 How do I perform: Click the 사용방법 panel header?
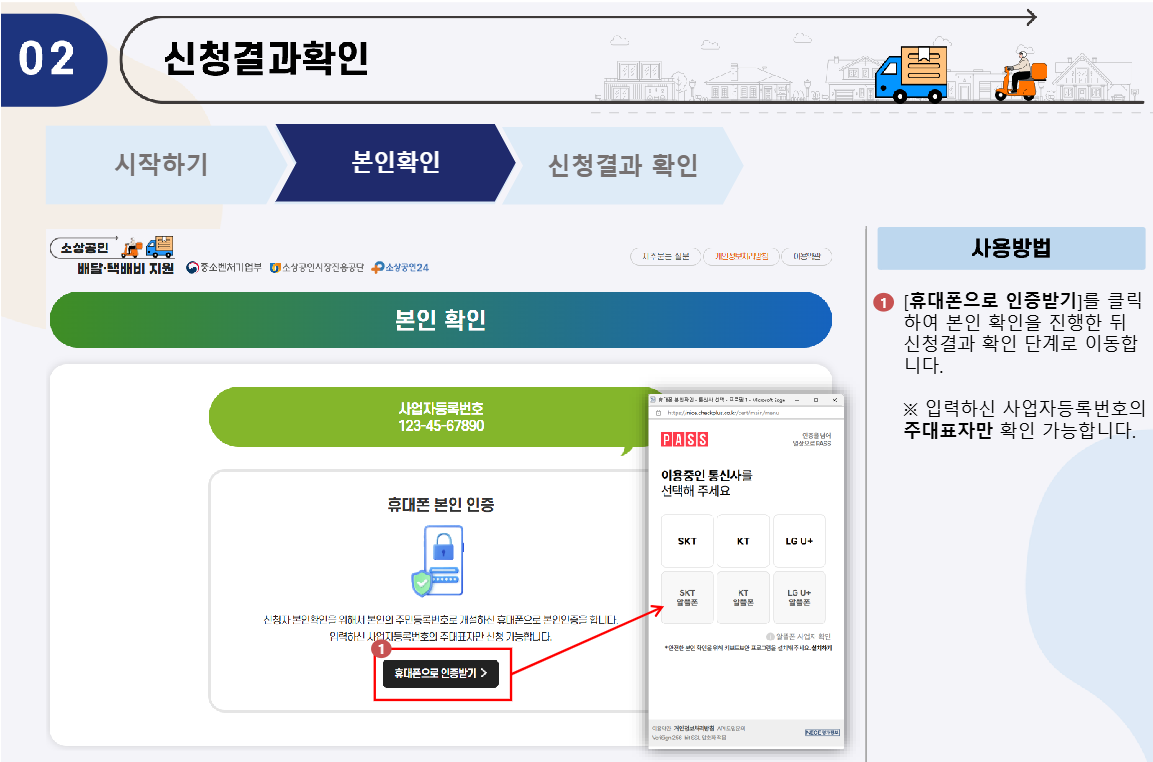coord(1011,248)
